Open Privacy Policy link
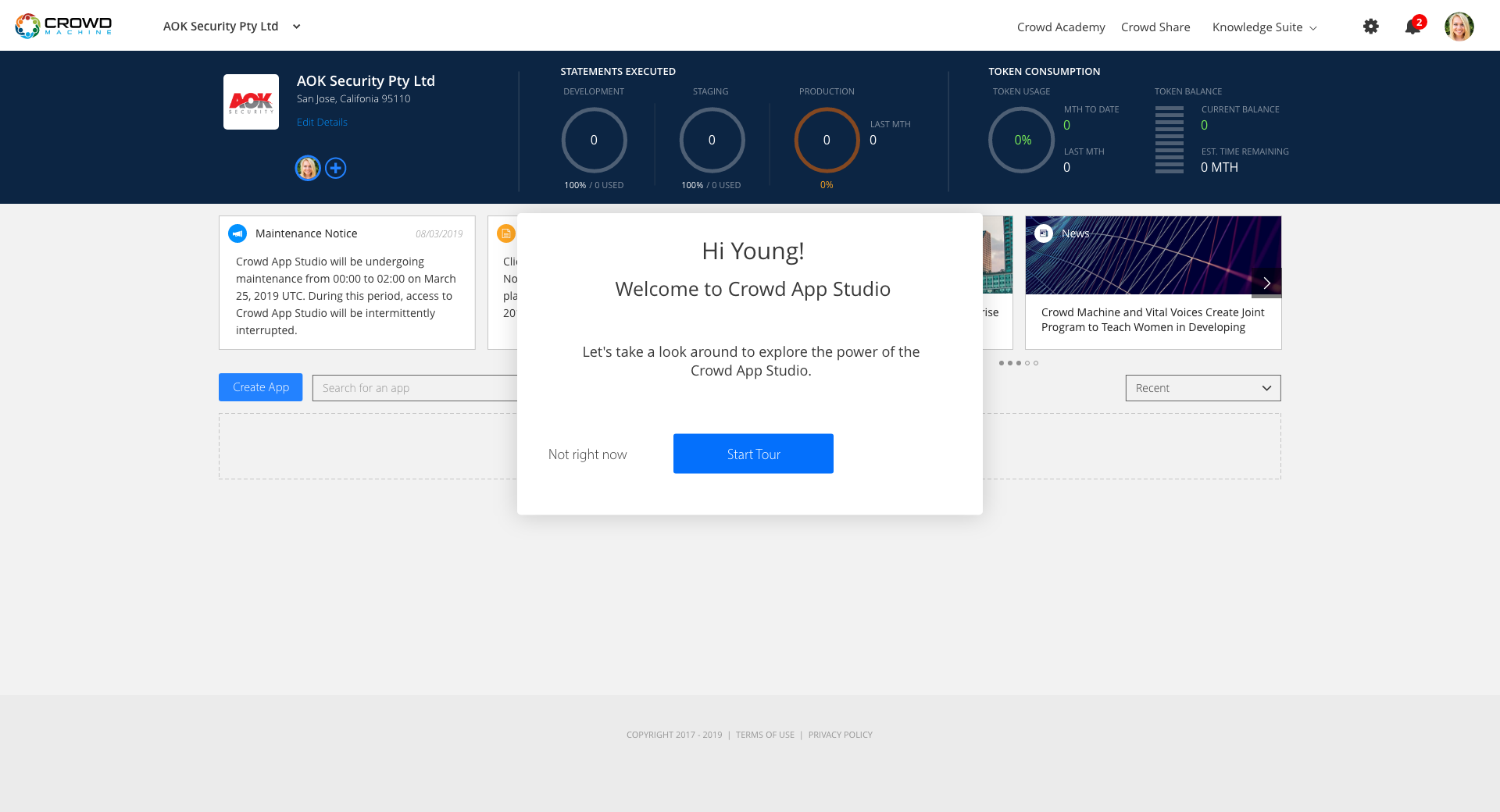This screenshot has width=1500, height=812. (841, 735)
